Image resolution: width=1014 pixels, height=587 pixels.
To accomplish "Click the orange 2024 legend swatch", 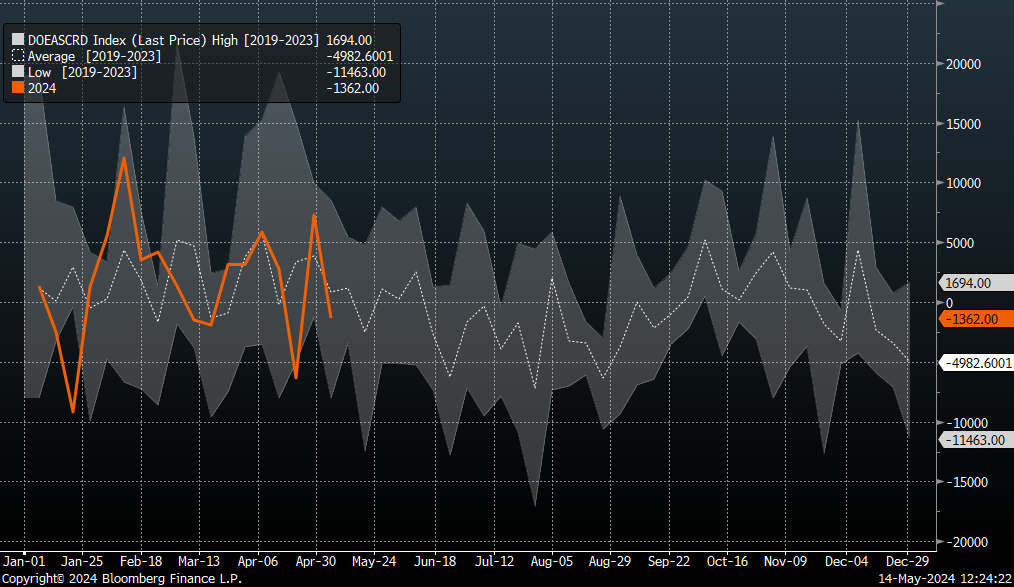I will 18,88.
